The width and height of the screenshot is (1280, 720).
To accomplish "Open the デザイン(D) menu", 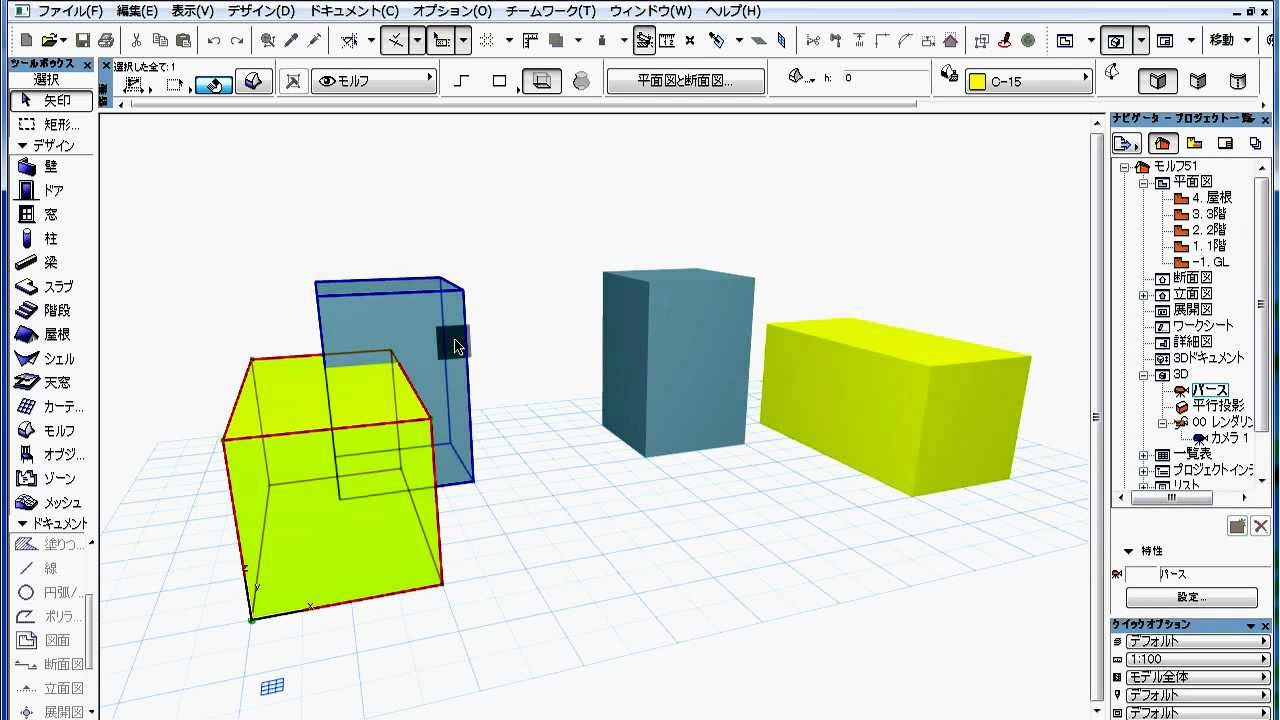I will [x=261, y=11].
